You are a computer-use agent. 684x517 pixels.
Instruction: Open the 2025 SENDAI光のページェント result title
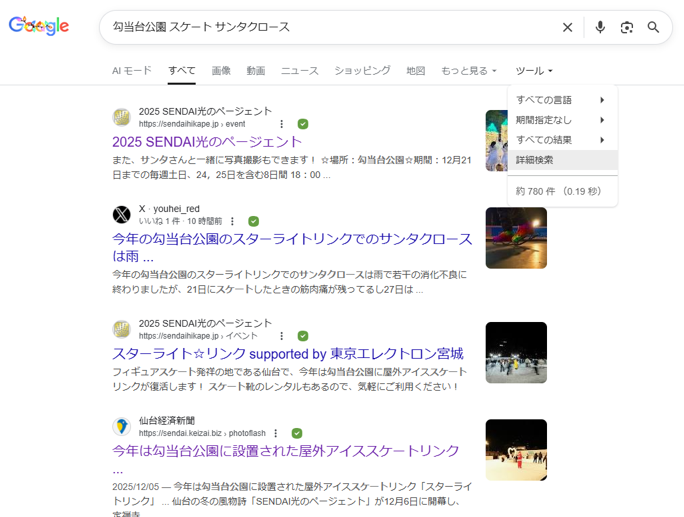(x=207, y=142)
